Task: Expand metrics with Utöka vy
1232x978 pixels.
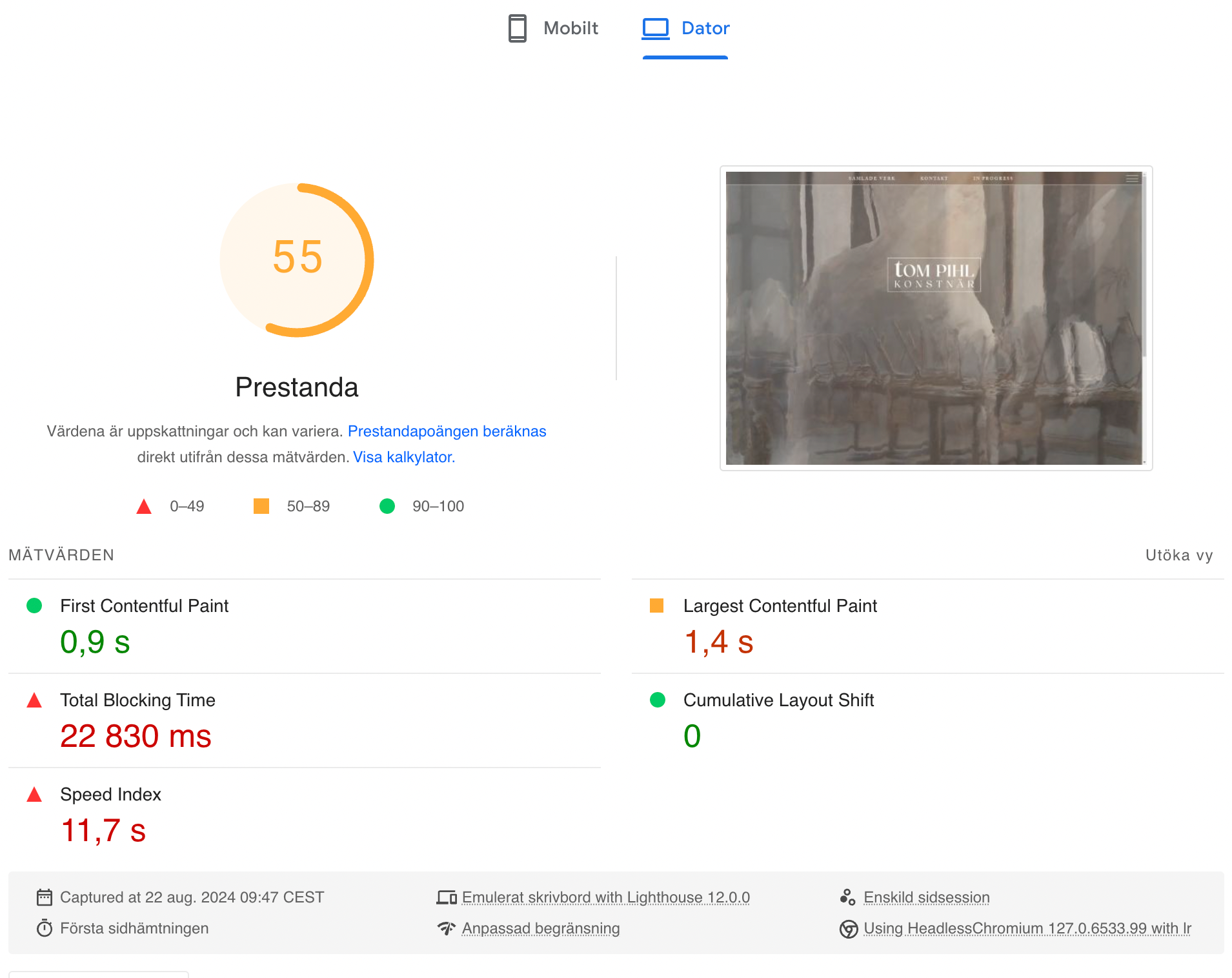Action: [1178, 555]
